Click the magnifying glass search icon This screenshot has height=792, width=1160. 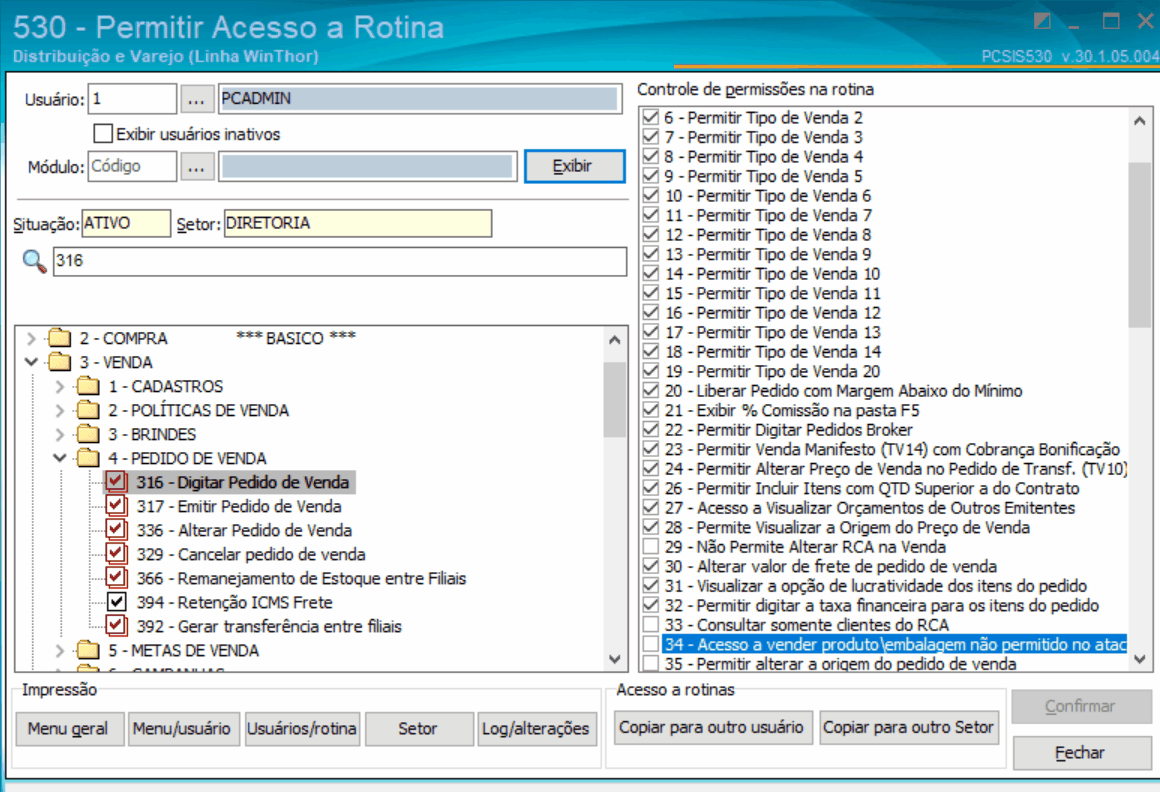click(x=34, y=261)
